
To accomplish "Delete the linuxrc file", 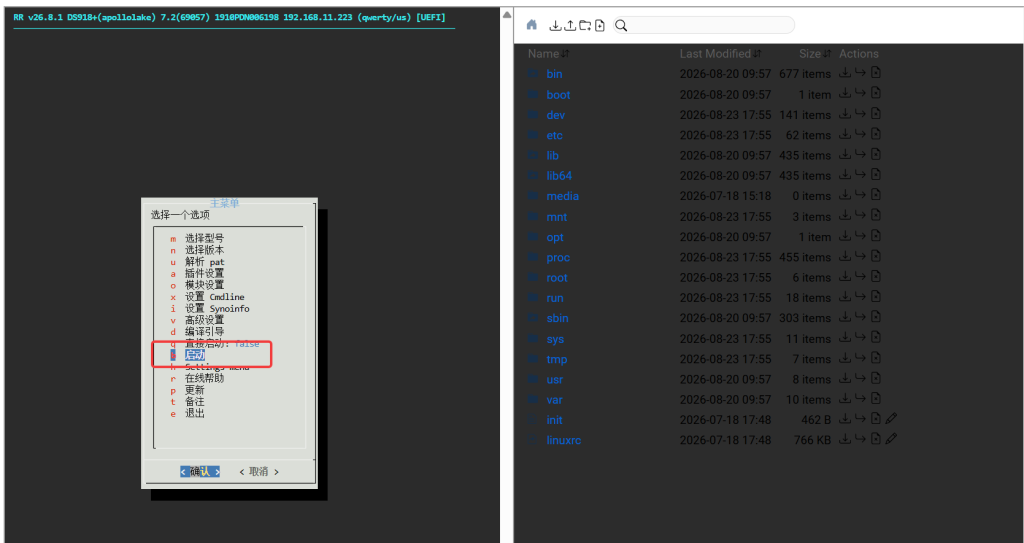I will pos(876,439).
